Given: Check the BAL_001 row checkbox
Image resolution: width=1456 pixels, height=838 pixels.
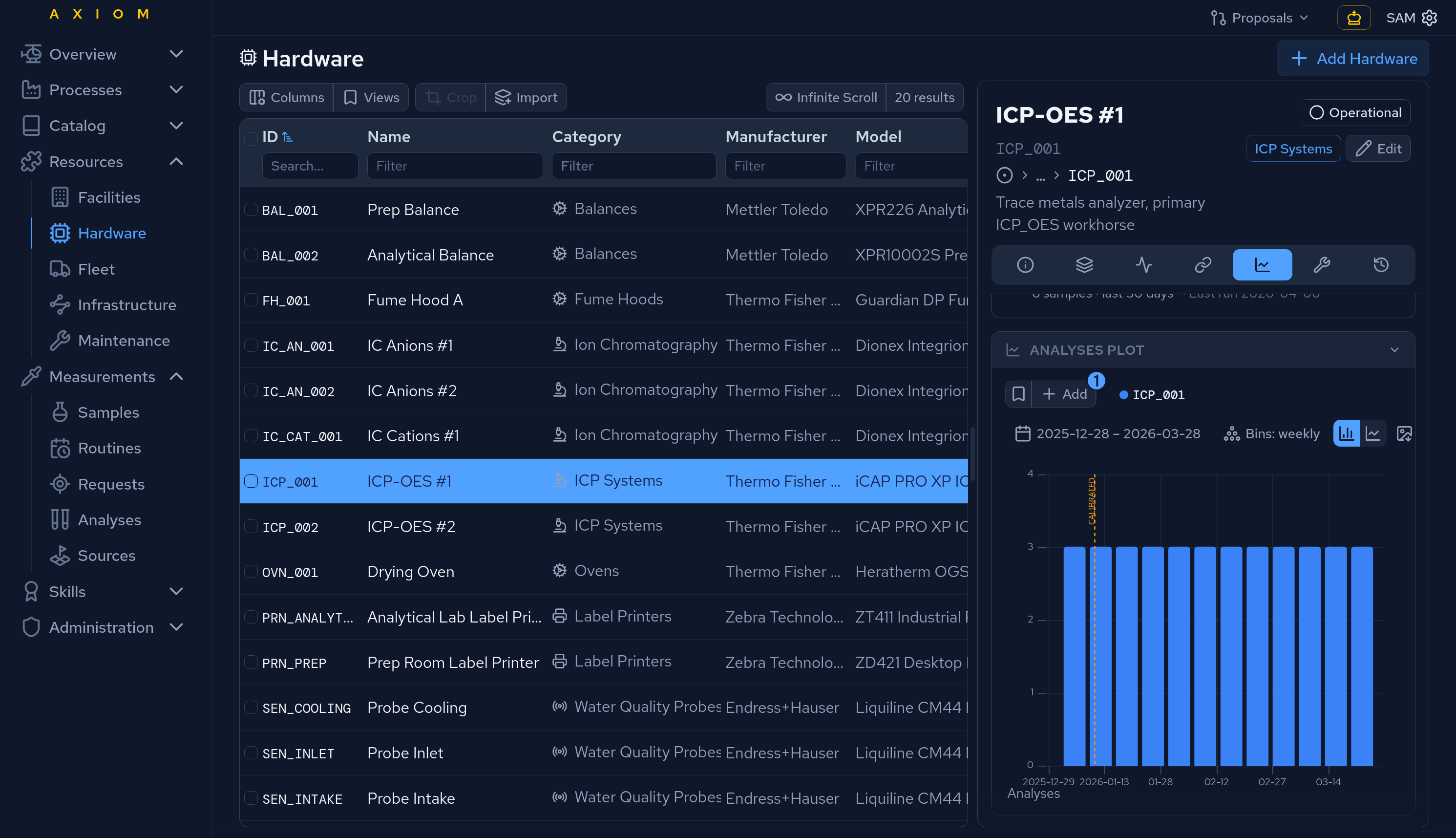Looking at the screenshot, I should click(251, 210).
